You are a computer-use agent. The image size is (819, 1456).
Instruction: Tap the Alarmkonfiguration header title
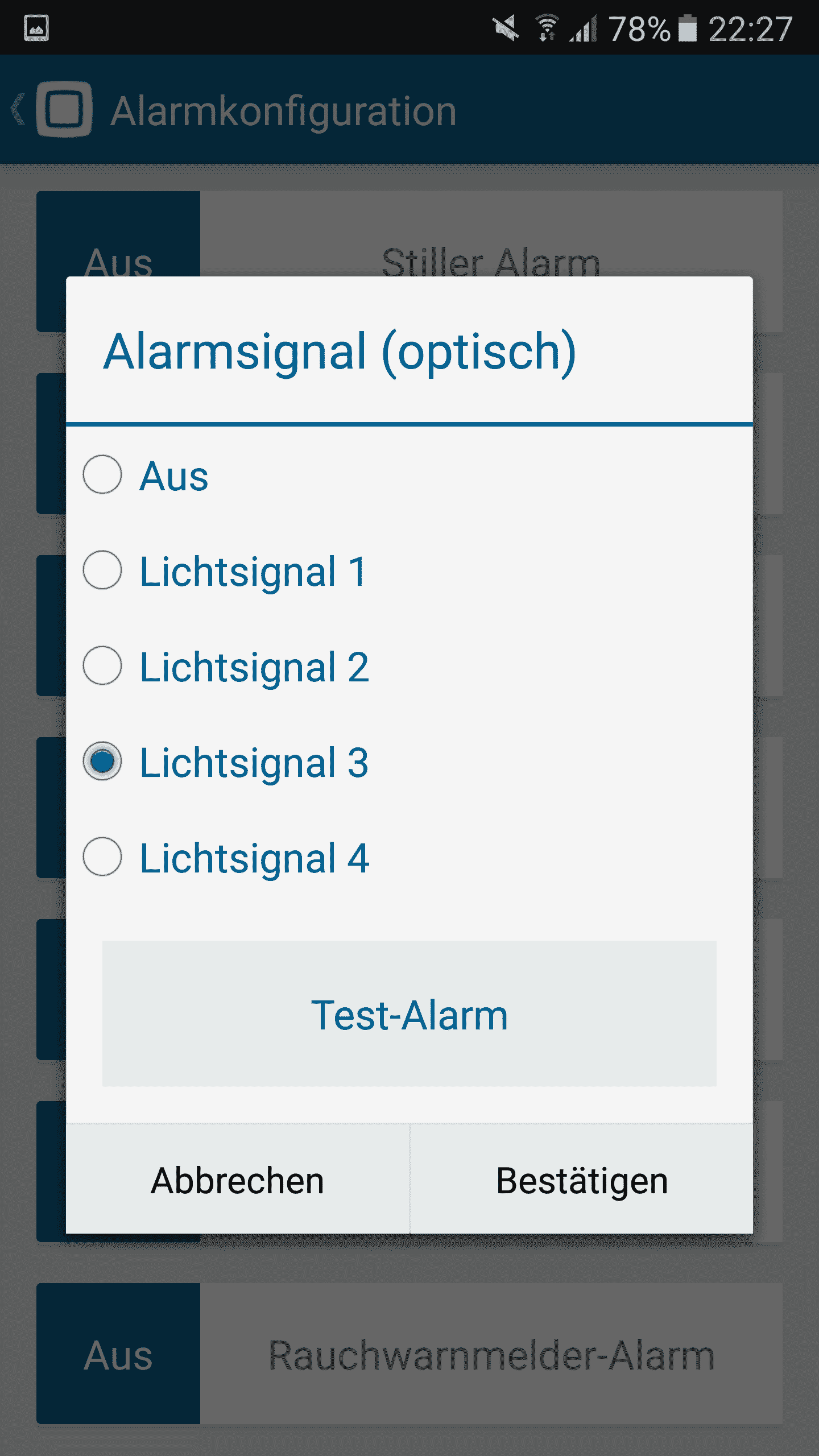tap(283, 110)
